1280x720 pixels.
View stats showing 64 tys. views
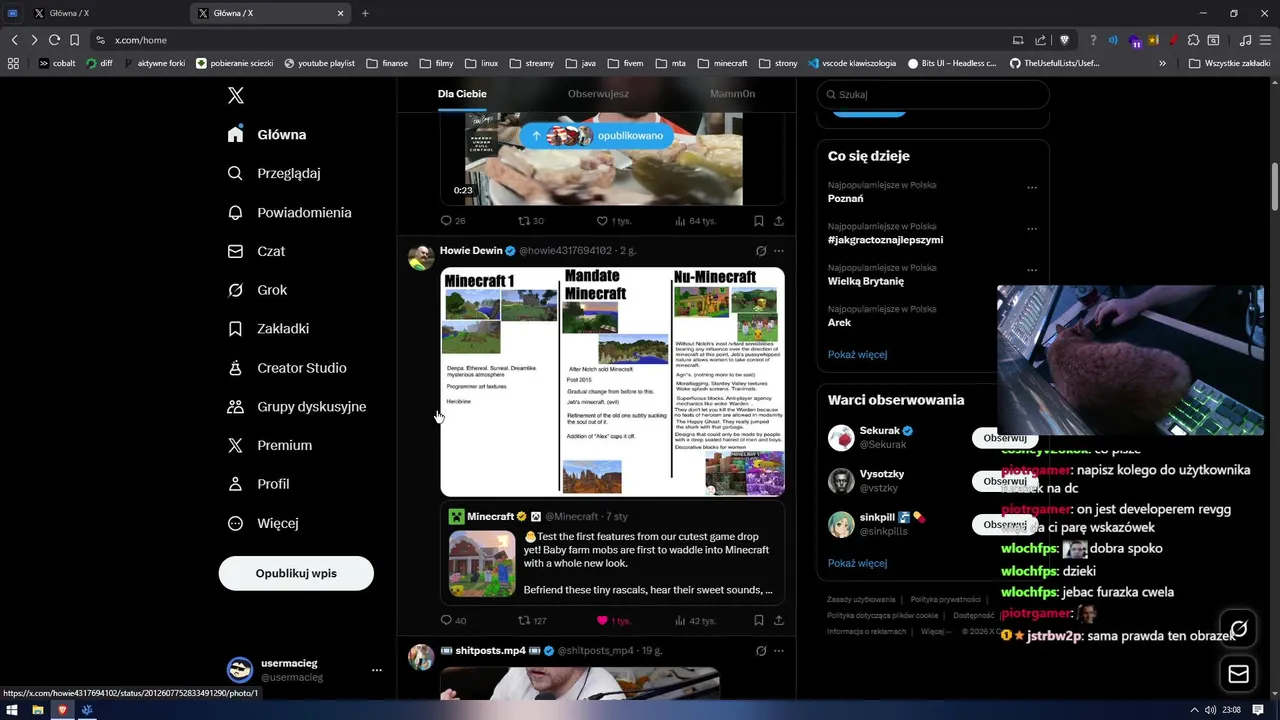695,220
